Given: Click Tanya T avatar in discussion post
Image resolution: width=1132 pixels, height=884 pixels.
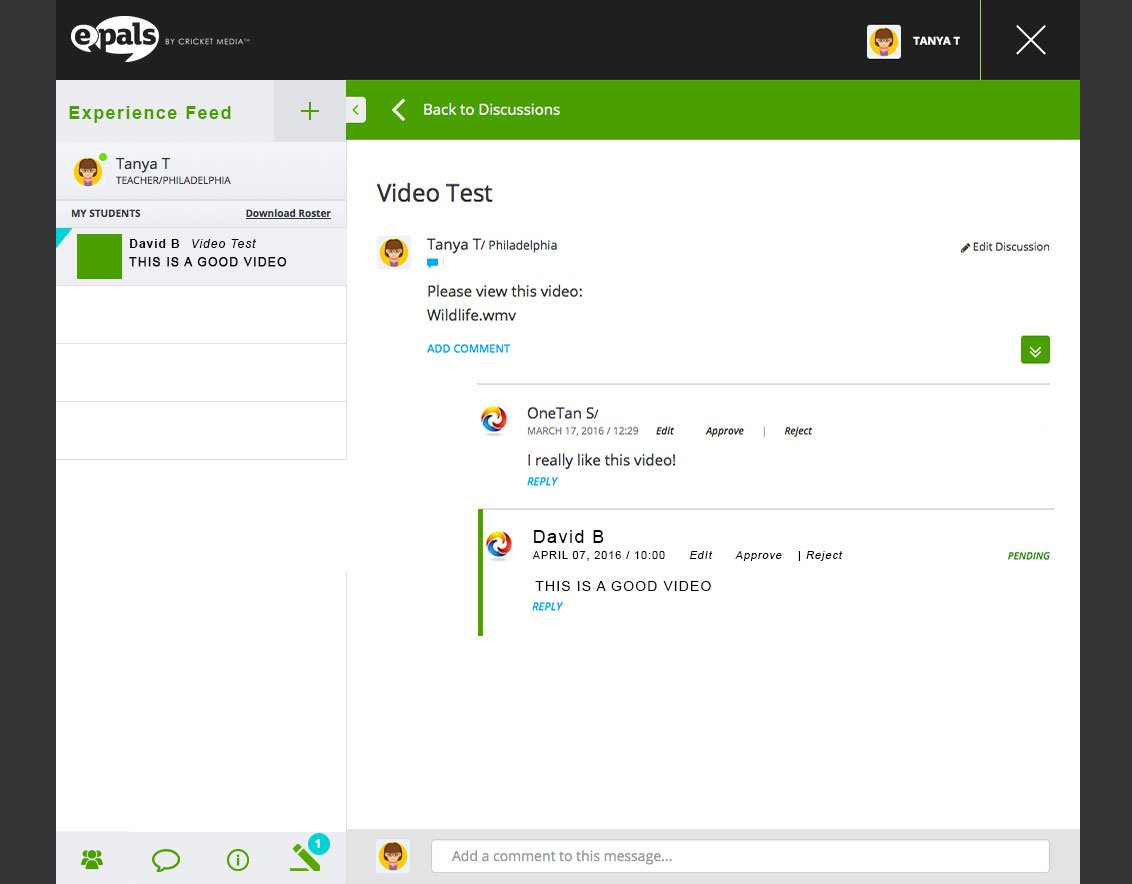Looking at the screenshot, I should pos(394,253).
